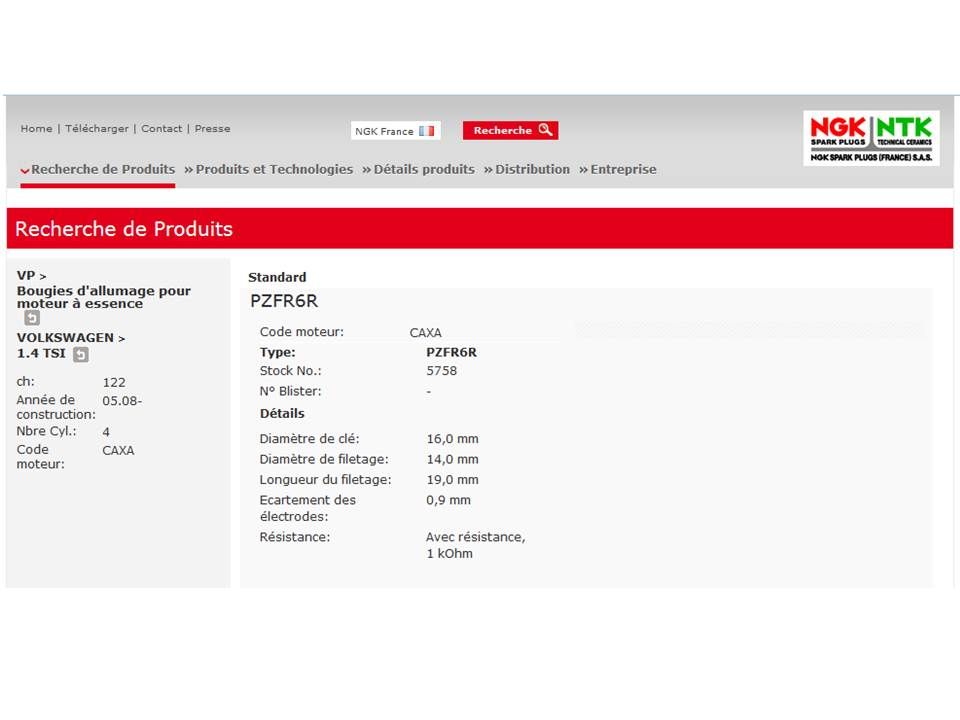Click the French flag icon
Image resolution: width=960 pixels, height=720 pixels.
pyautogui.click(x=427, y=131)
